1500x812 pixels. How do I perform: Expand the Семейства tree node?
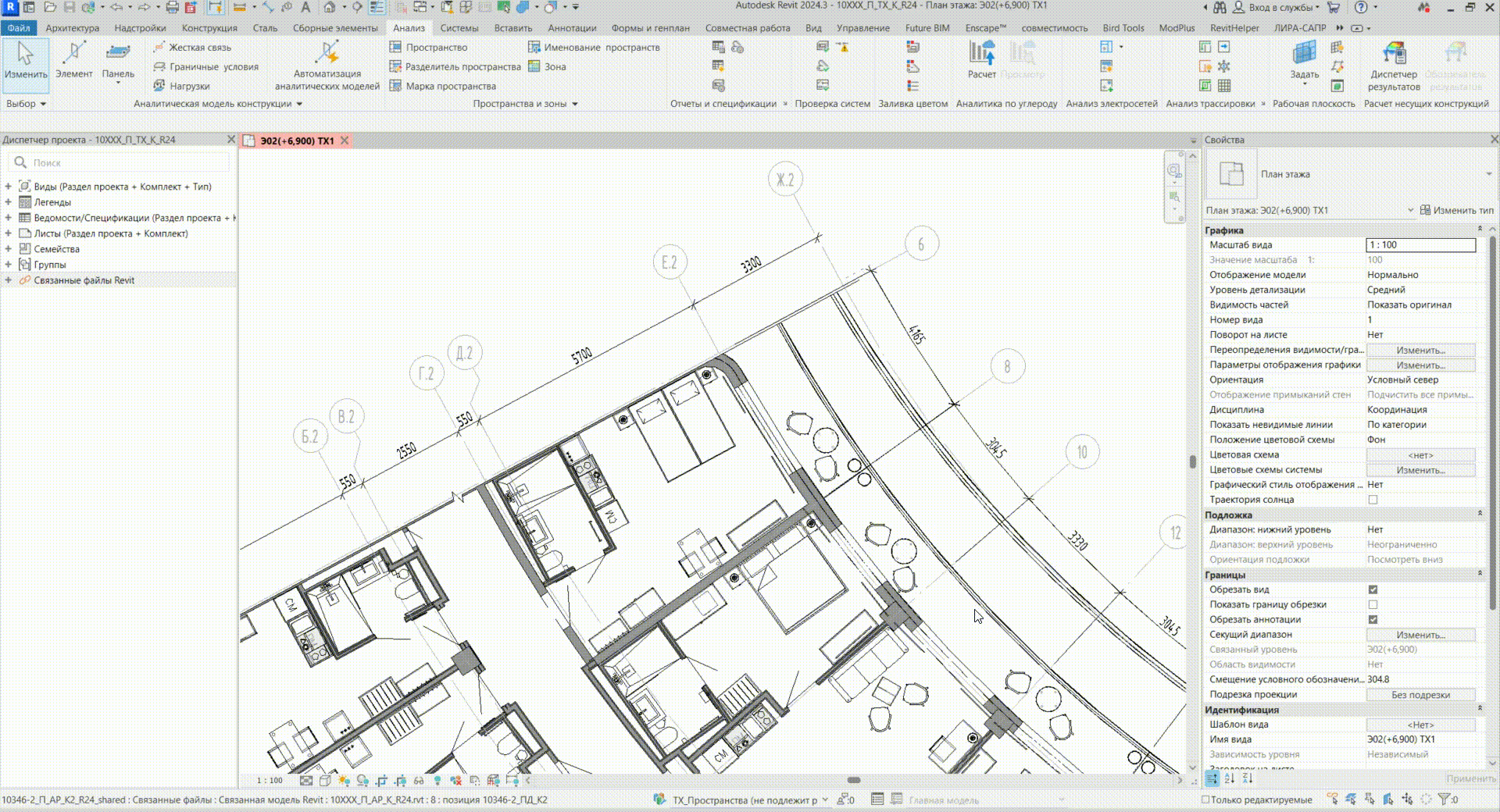9,249
